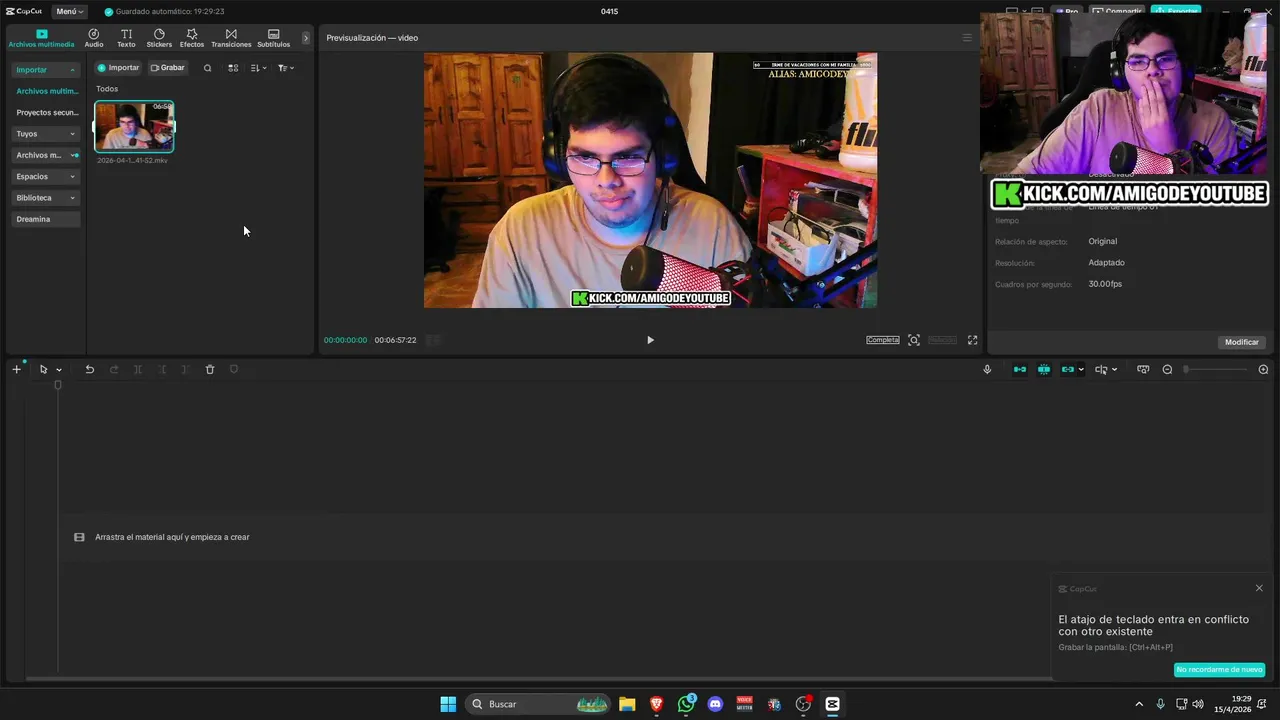The height and width of the screenshot is (720, 1280).
Task: Click the Completa quality button
Action: click(x=883, y=340)
